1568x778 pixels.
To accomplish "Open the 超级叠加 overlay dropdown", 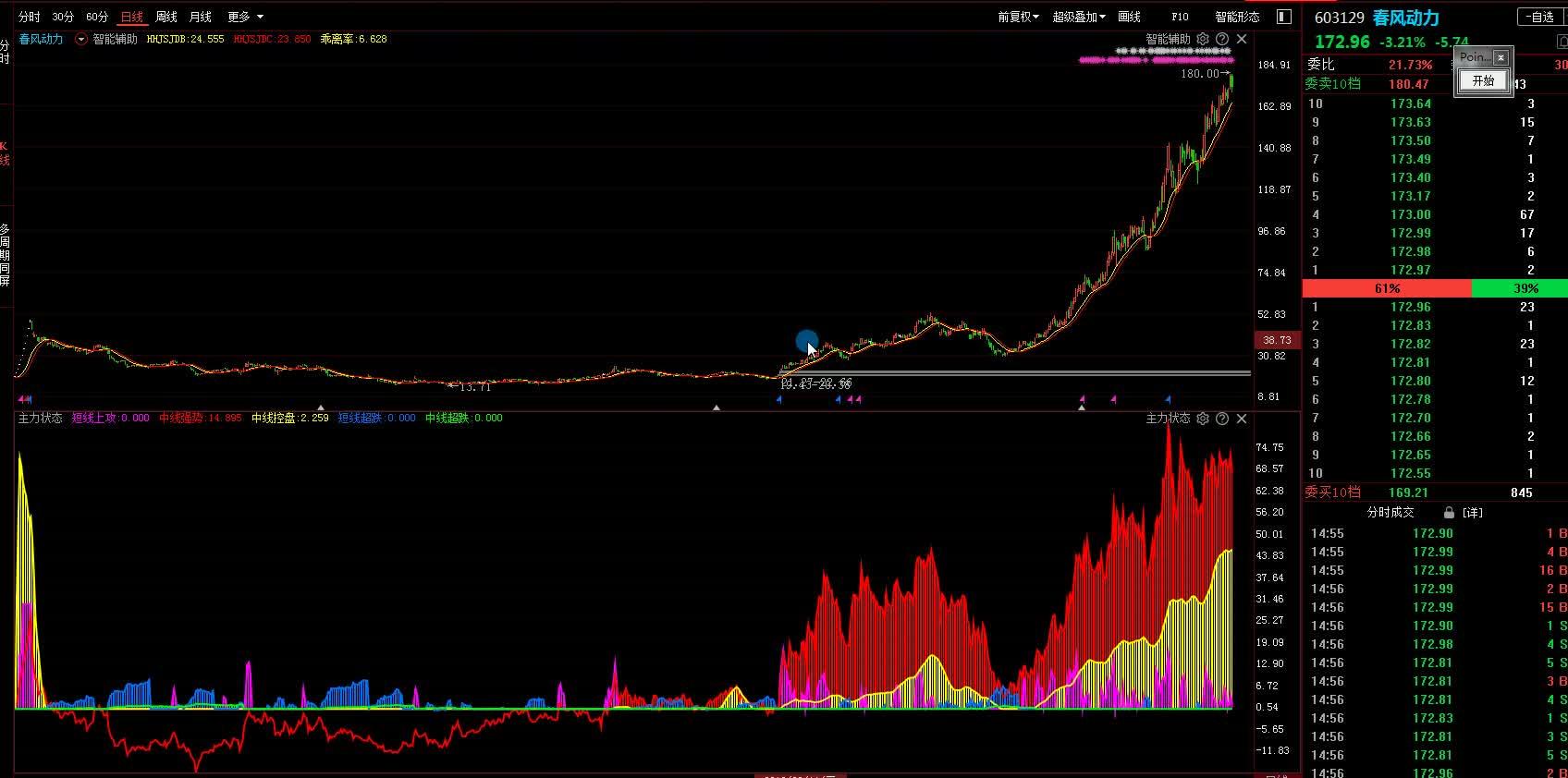I will coord(1079,17).
